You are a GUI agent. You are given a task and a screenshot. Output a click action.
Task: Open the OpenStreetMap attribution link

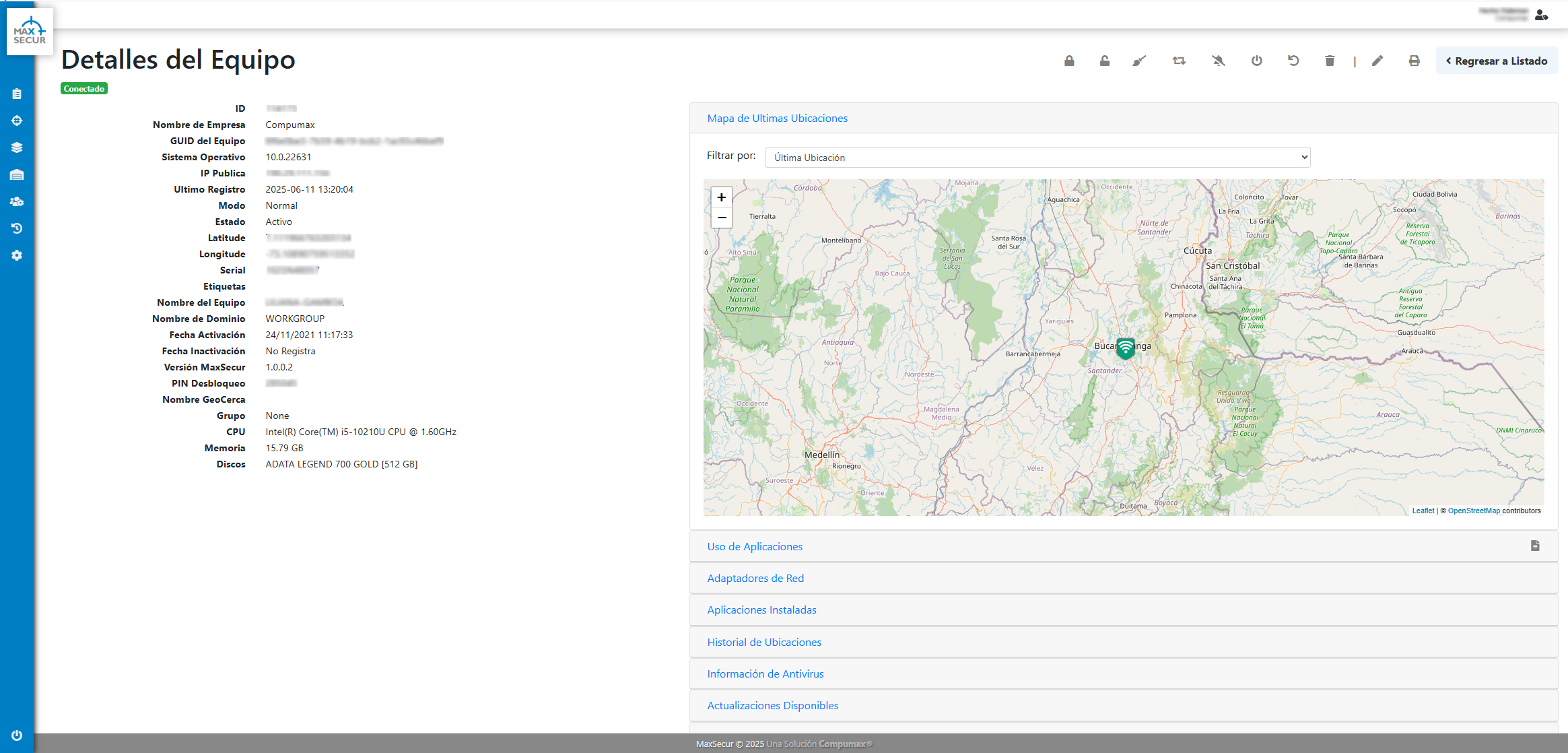click(1474, 511)
